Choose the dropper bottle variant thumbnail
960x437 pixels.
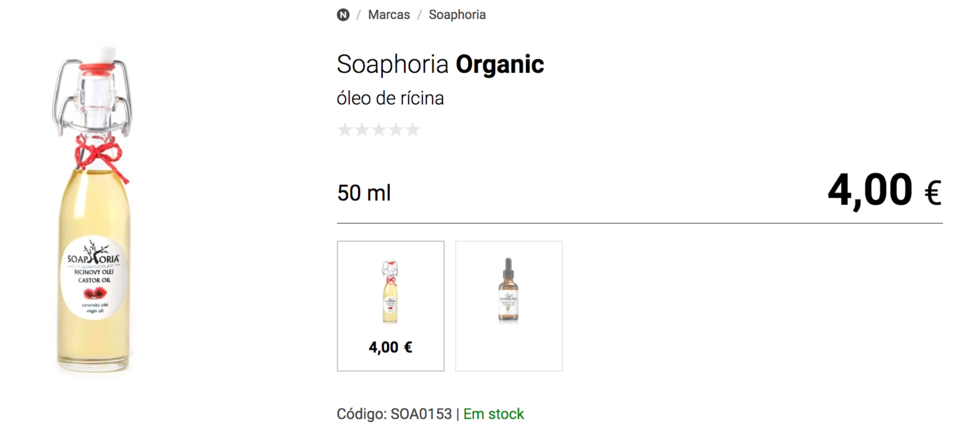pyautogui.click(x=509, y=292)
